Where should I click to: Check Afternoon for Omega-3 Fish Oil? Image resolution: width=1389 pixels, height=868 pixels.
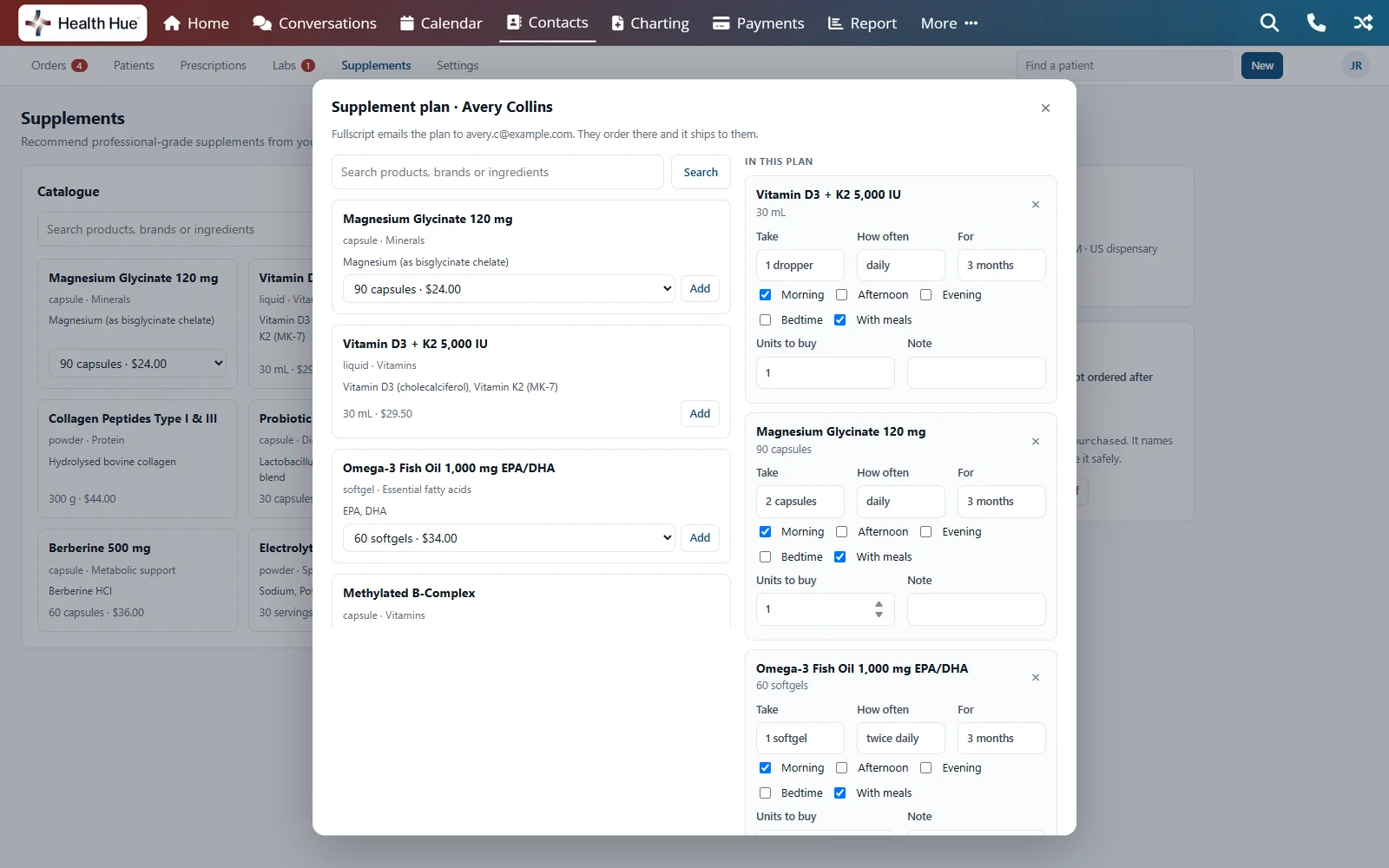pos(841,768)
